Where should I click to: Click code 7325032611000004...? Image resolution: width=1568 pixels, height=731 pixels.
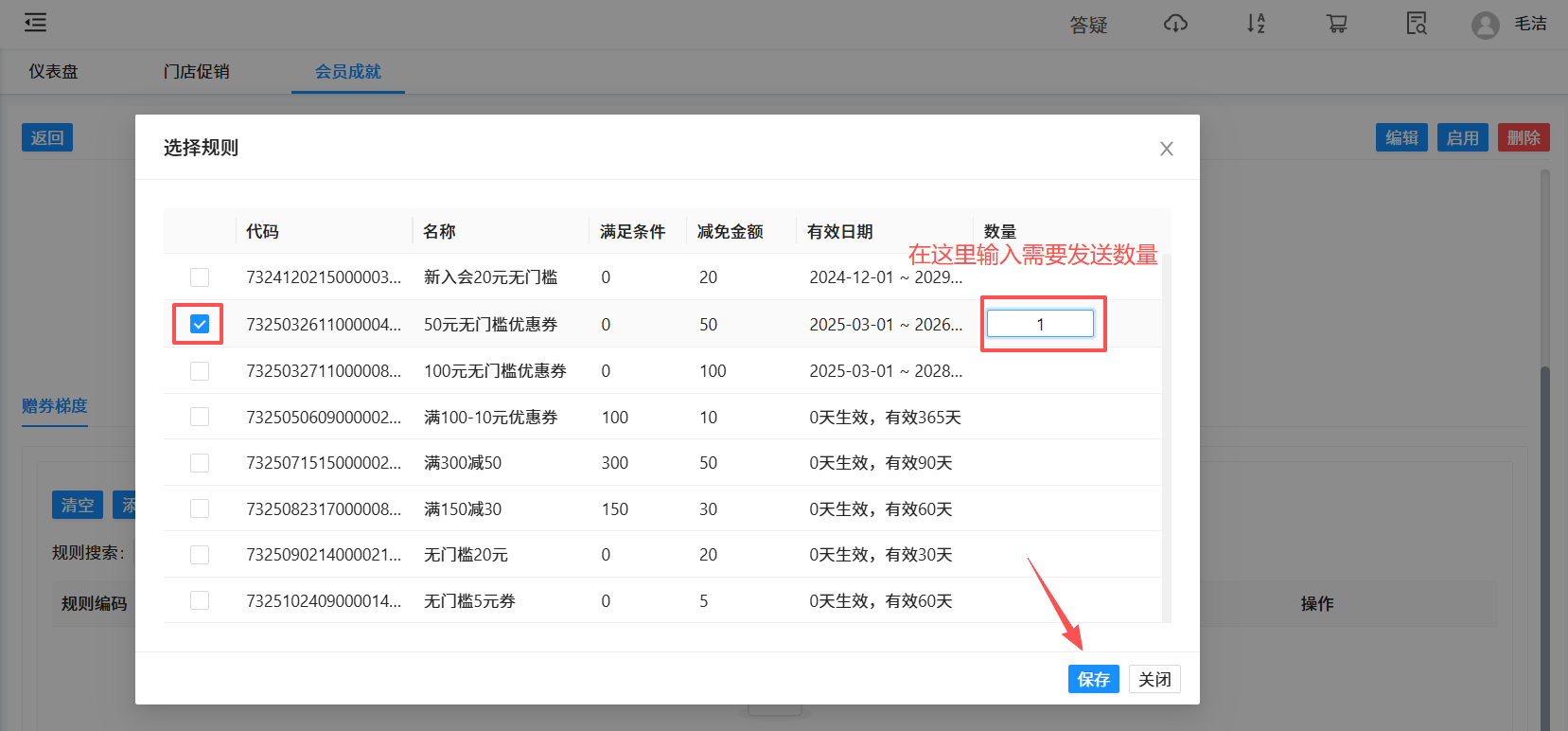[324, 324]
